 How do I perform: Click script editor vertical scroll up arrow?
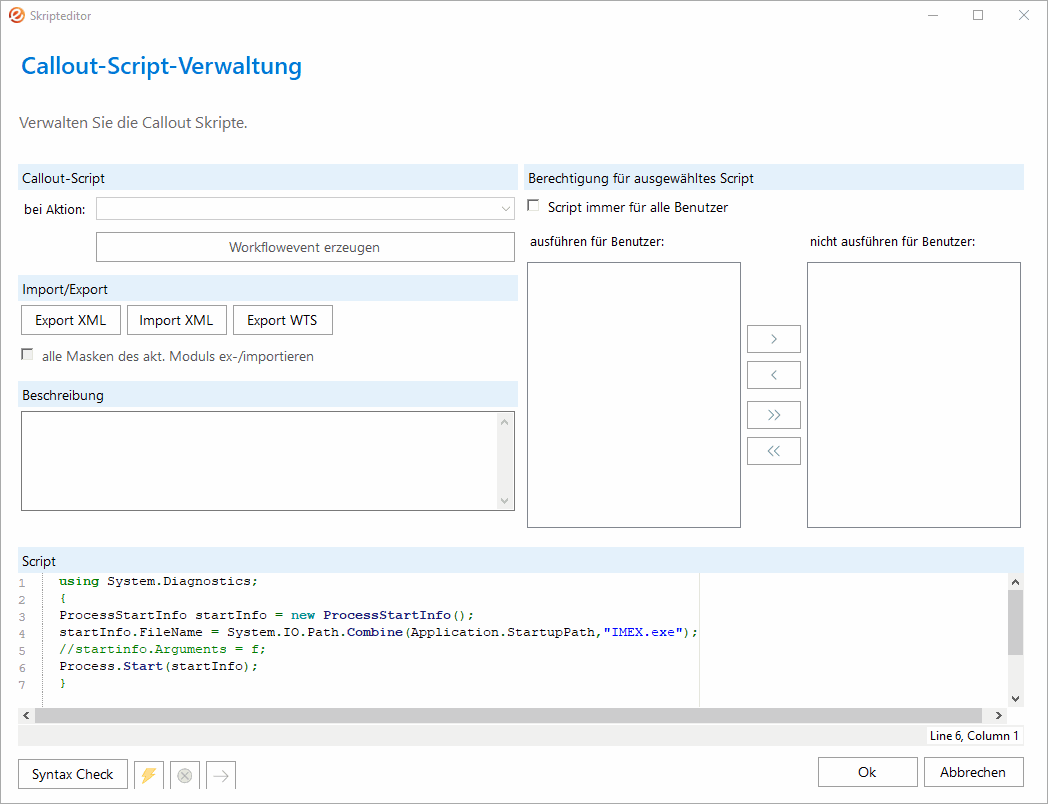tap(1015, 582)
